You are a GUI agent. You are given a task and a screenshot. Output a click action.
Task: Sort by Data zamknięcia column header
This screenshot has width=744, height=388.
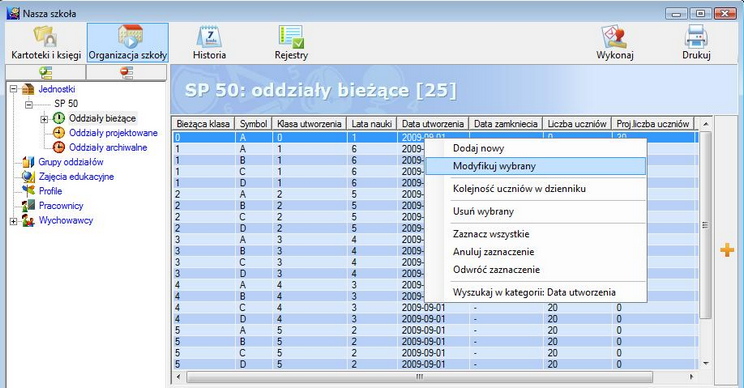[x=506, y=124]
